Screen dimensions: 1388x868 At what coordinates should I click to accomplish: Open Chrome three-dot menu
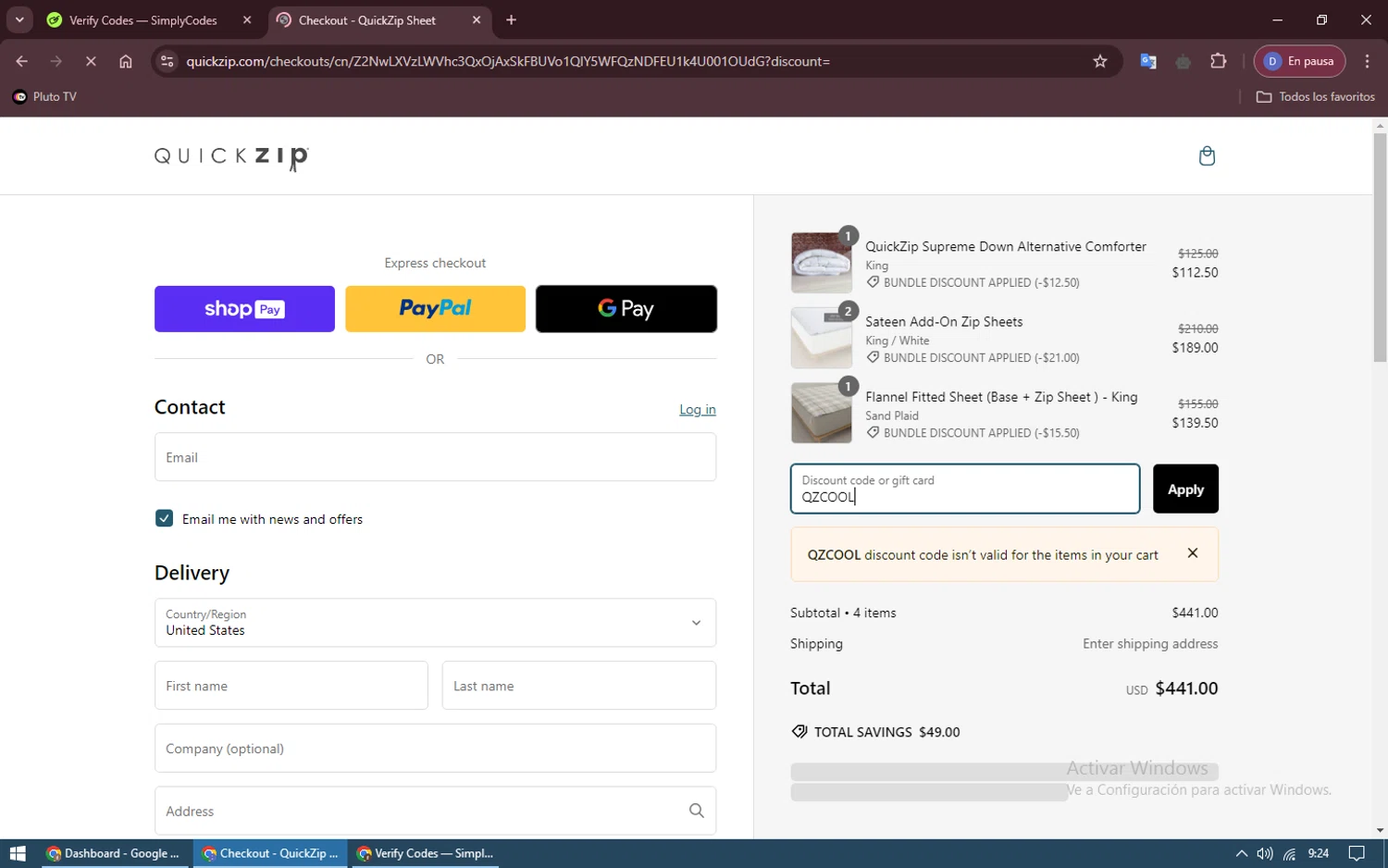pos(1367,61)
